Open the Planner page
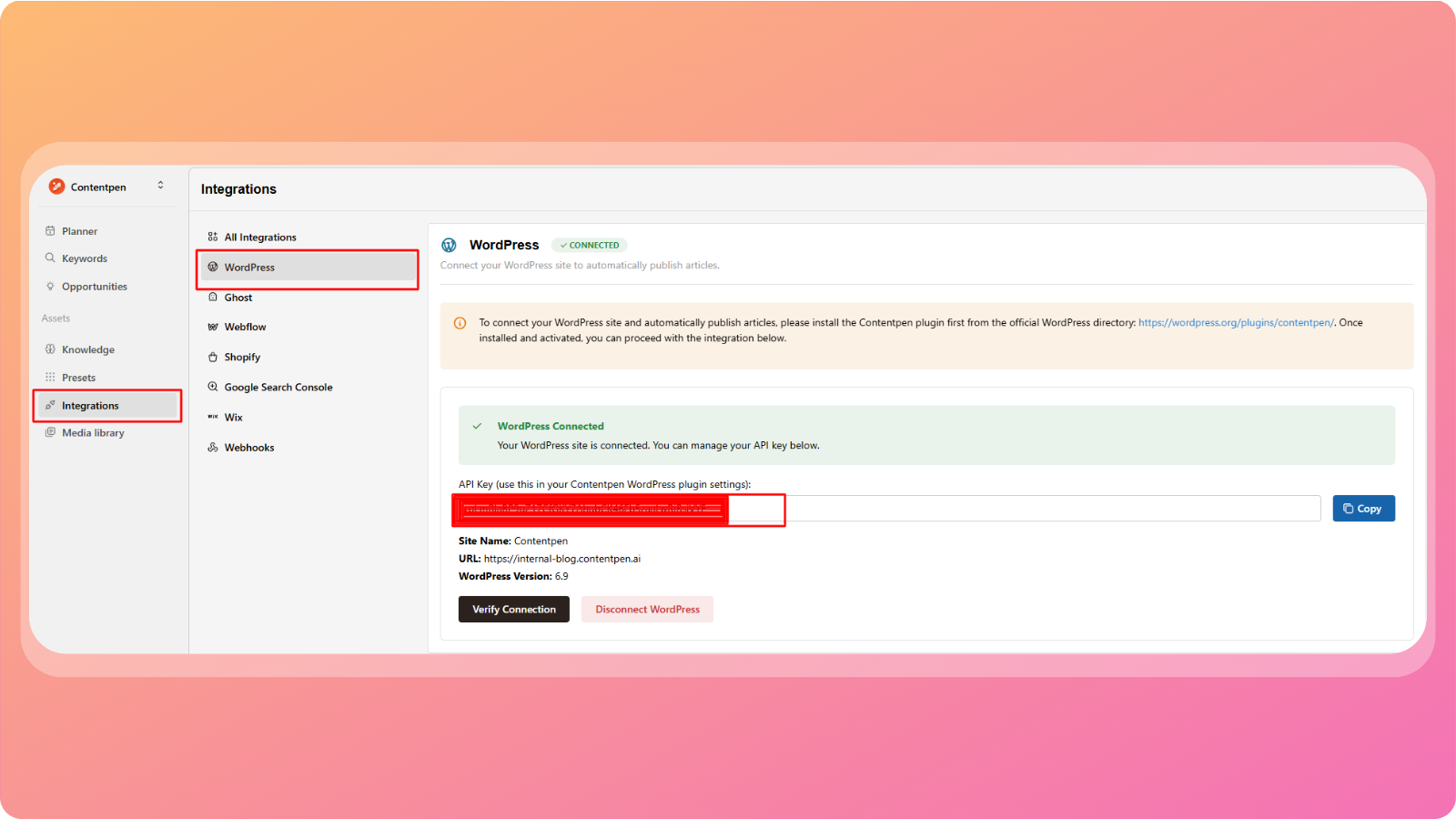 point(79,231)
